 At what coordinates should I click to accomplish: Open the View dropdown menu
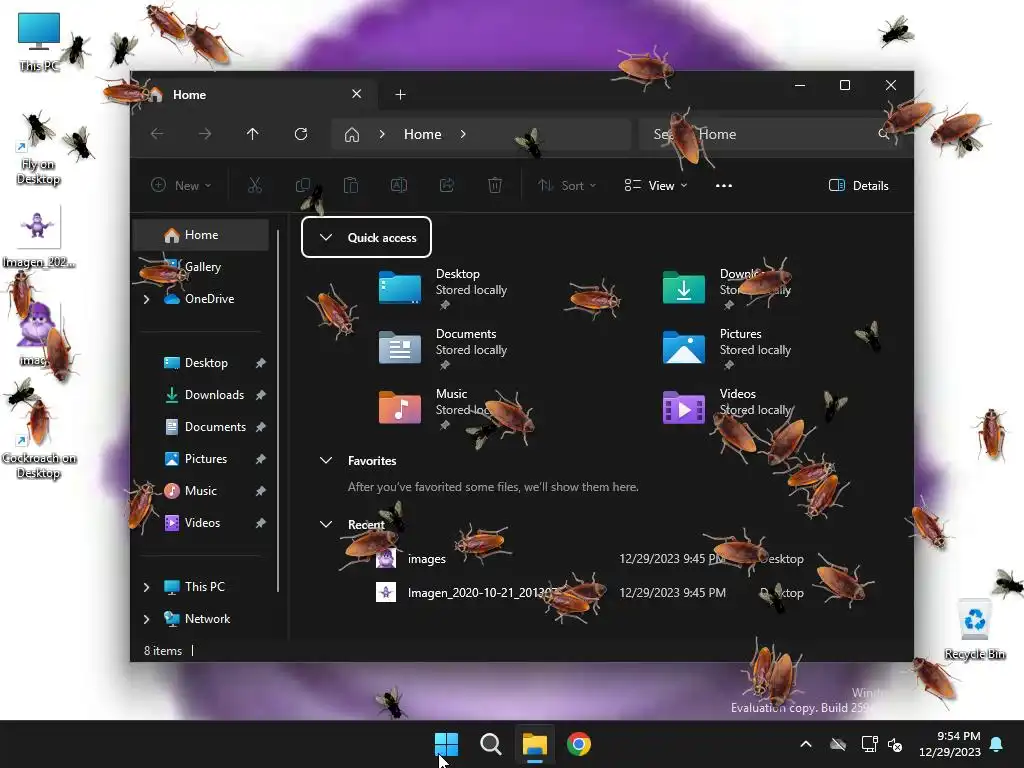coord(656,185)
